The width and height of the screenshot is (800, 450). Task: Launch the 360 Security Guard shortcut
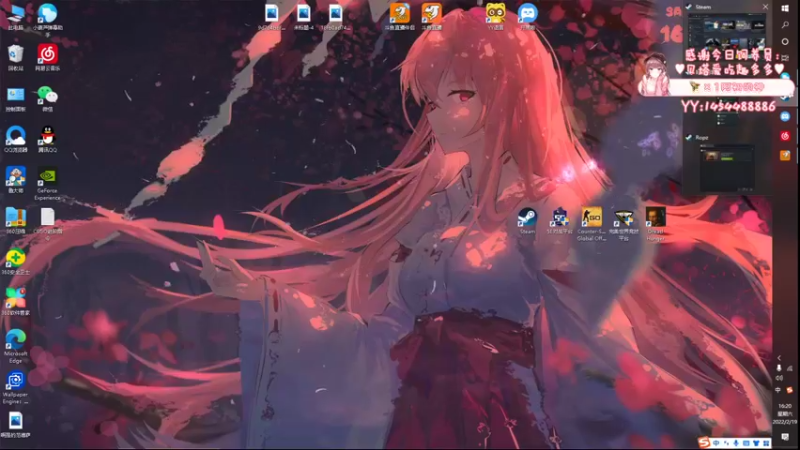(16, 262)
